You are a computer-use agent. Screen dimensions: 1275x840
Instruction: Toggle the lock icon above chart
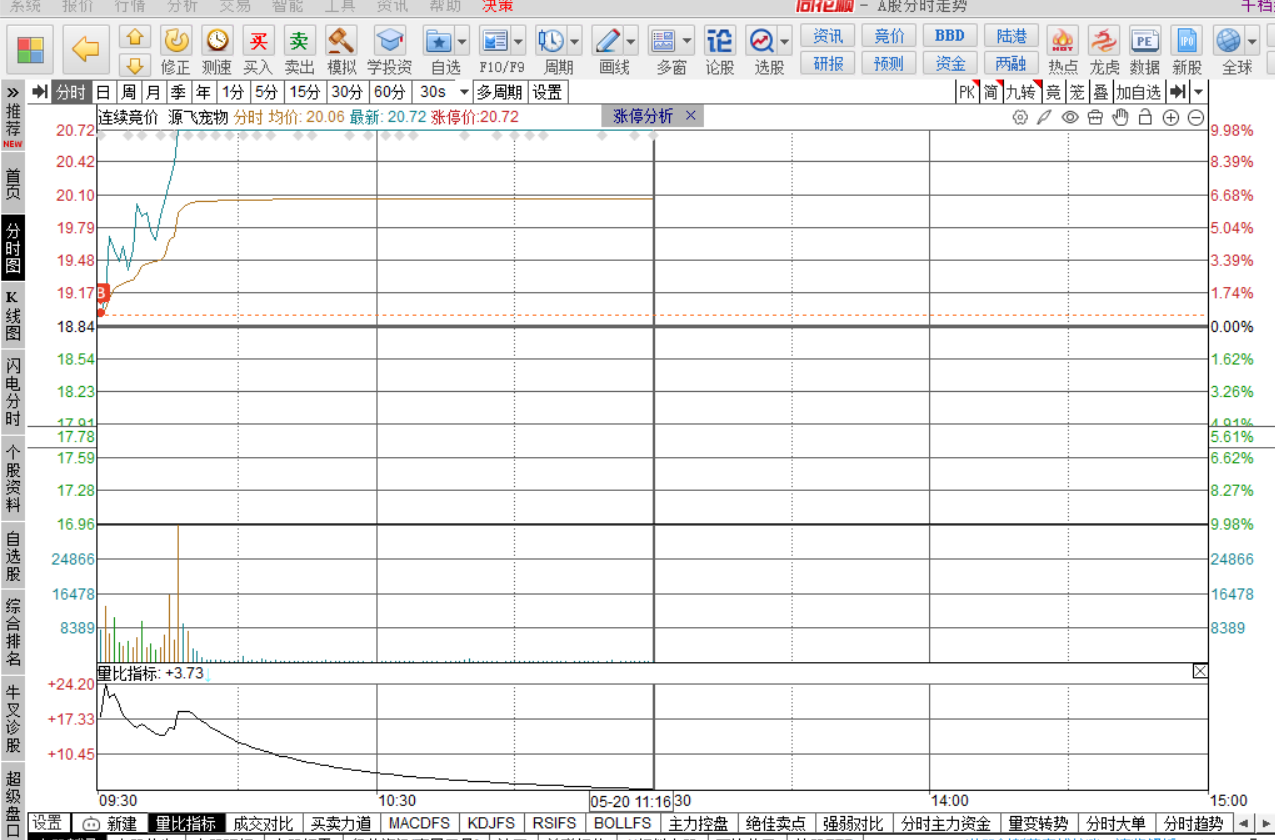tap(1145, 117)
